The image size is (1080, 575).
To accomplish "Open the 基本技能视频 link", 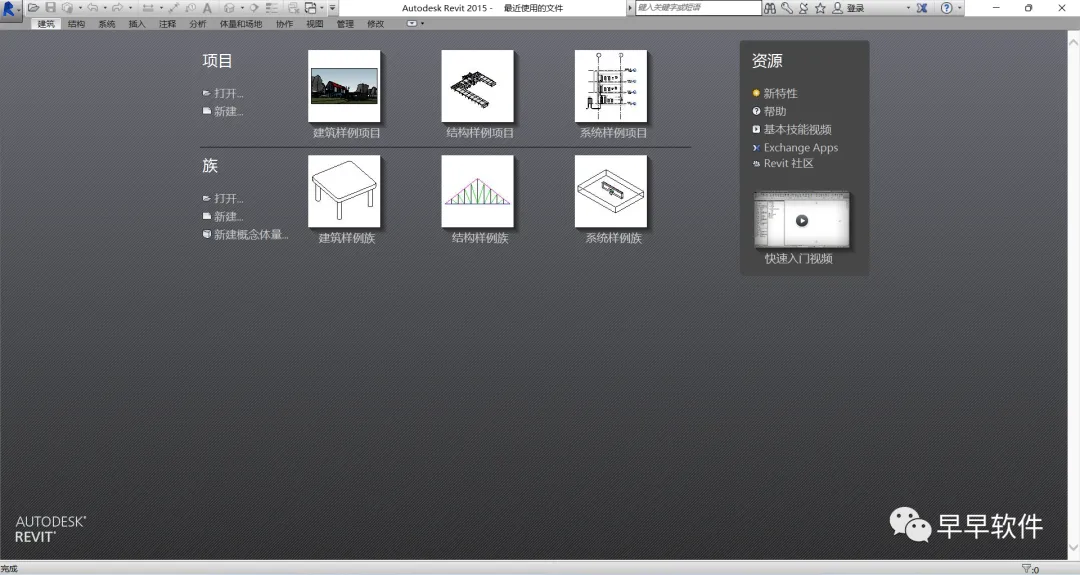I will coord(798,129).
